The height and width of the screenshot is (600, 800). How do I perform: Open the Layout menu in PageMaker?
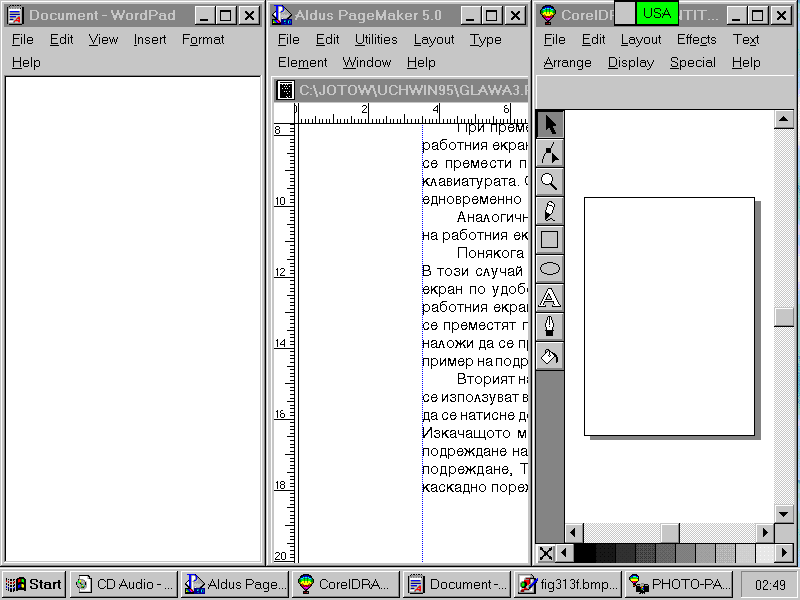(434, 39)
